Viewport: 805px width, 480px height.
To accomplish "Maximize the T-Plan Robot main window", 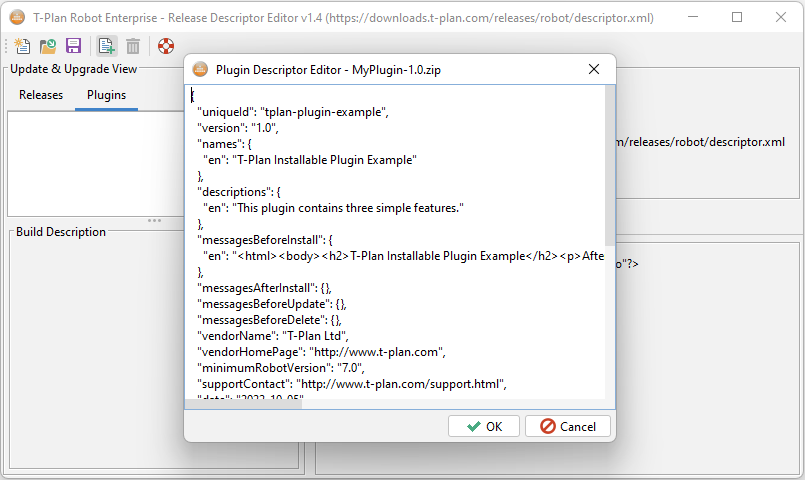I will [x=737, y=17].
